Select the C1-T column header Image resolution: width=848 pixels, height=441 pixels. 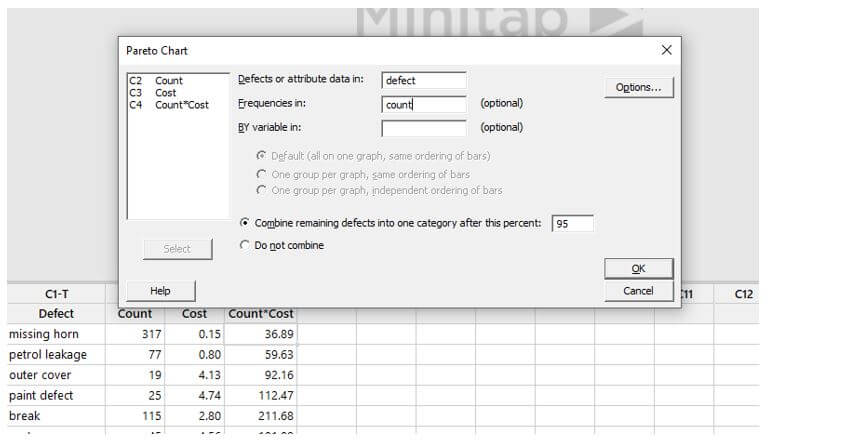[x=57, y=294]
